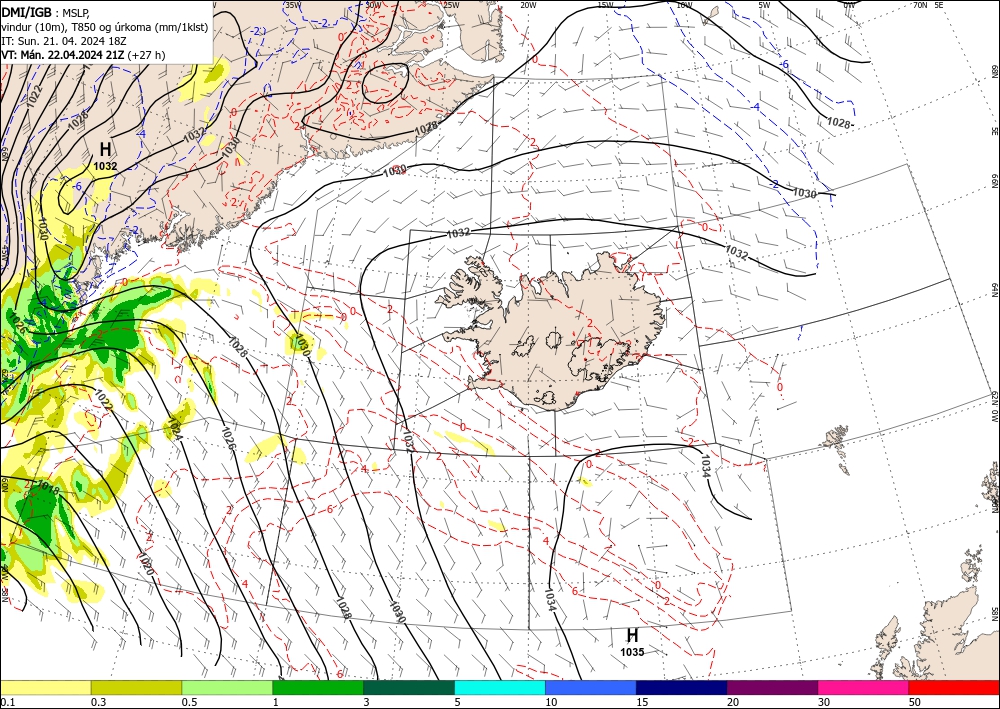1000x709 pixels.
Task: Select the green 1 mm legend swatch
Action: coord(318,687)
